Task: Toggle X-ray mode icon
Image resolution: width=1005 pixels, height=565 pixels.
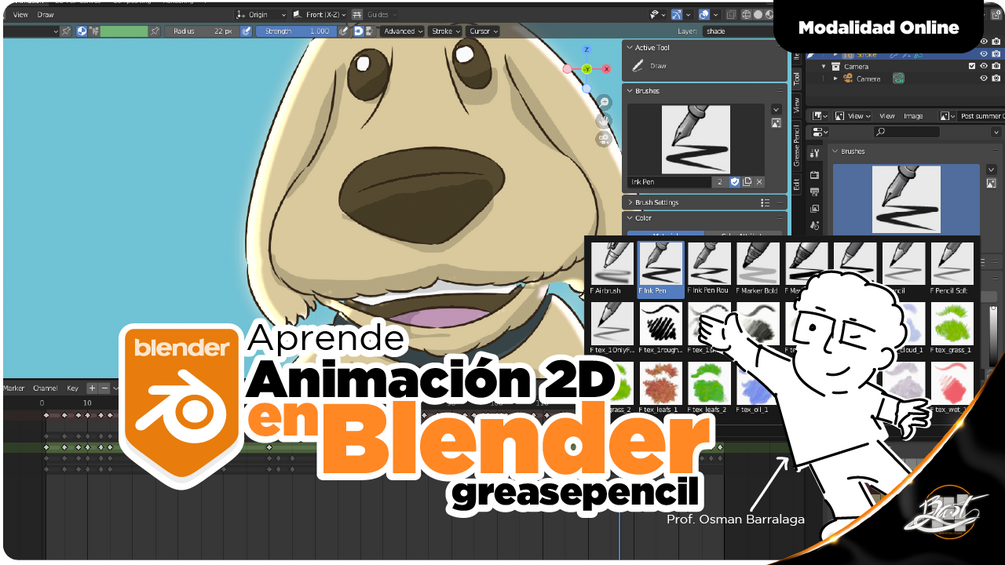Action: coord(730,14)
